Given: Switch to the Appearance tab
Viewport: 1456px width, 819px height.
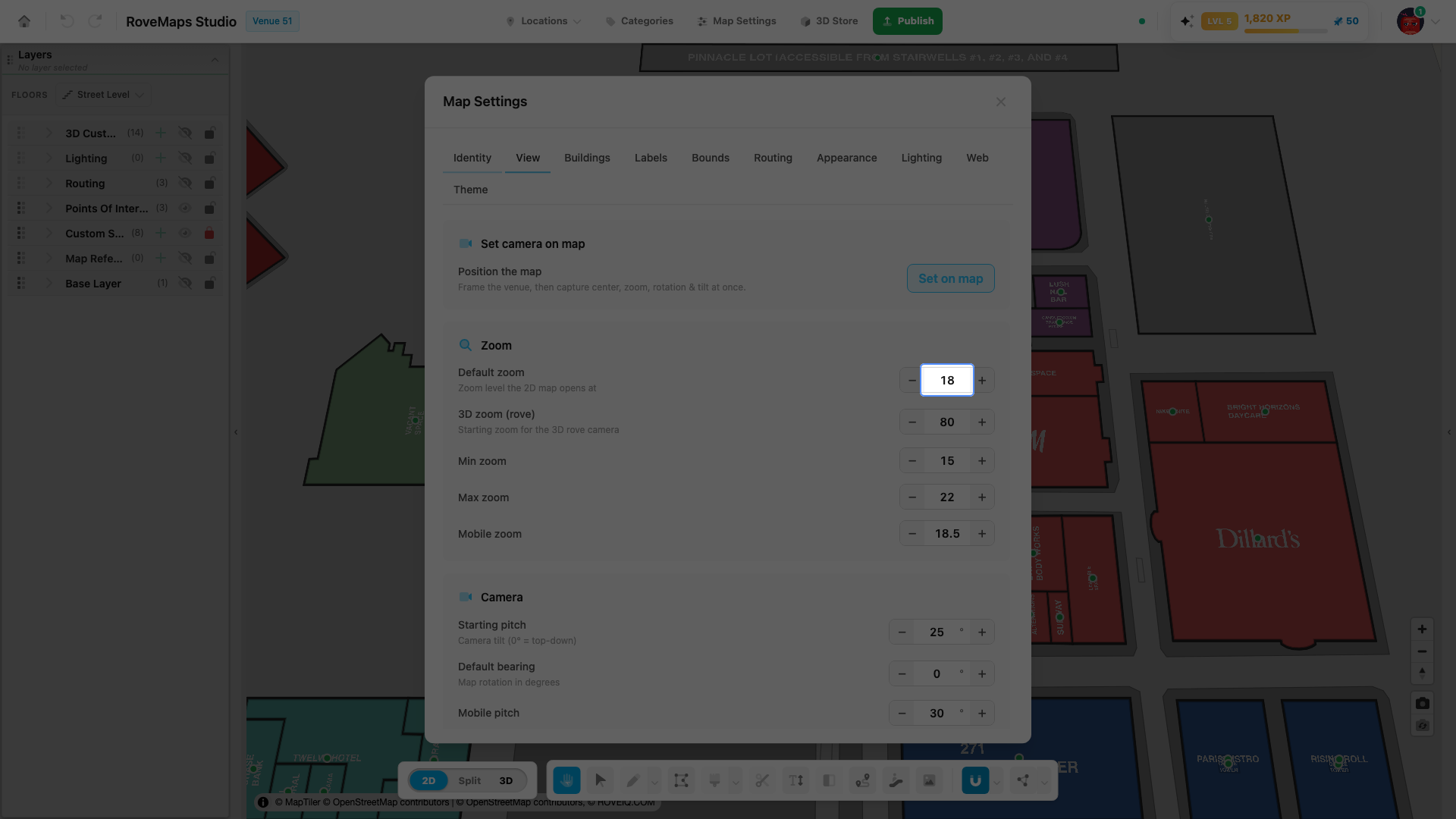Looking at the screenshot, I should [x=846, y=158].
